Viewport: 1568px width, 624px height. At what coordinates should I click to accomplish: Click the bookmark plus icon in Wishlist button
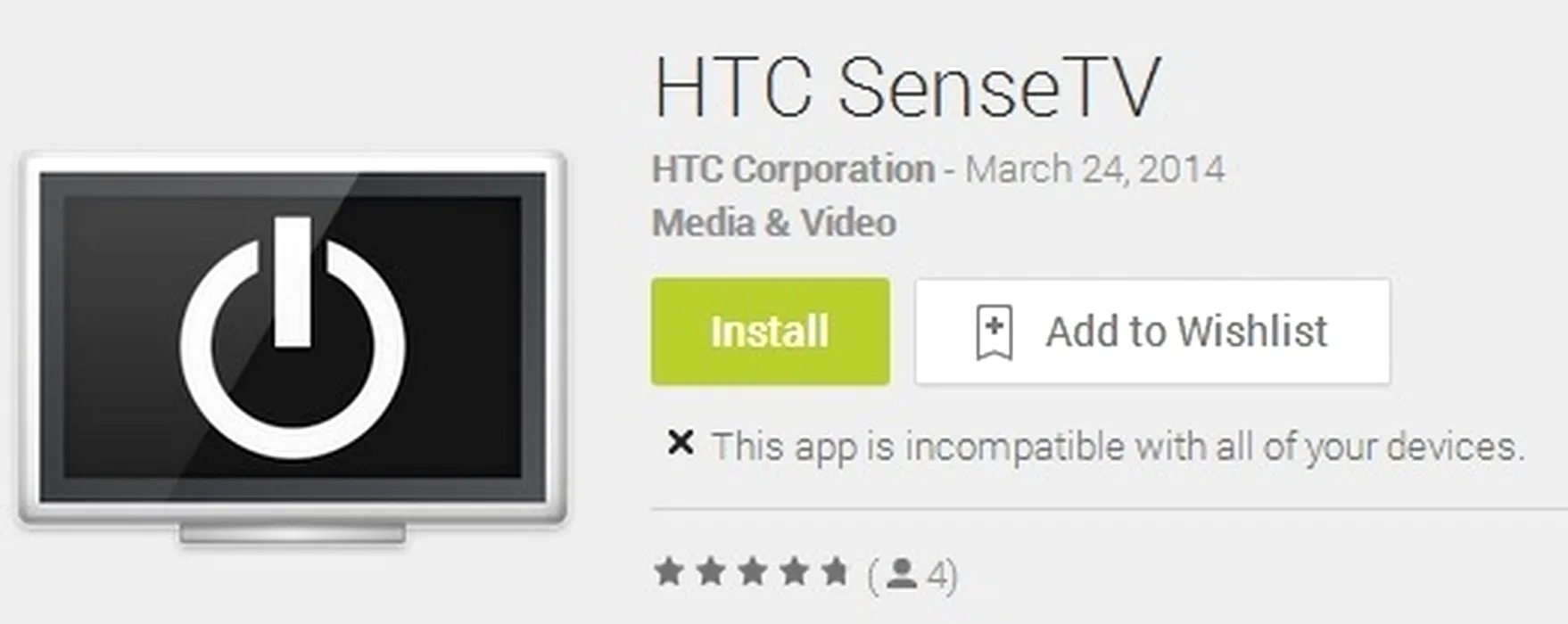(x=994, y=333)
